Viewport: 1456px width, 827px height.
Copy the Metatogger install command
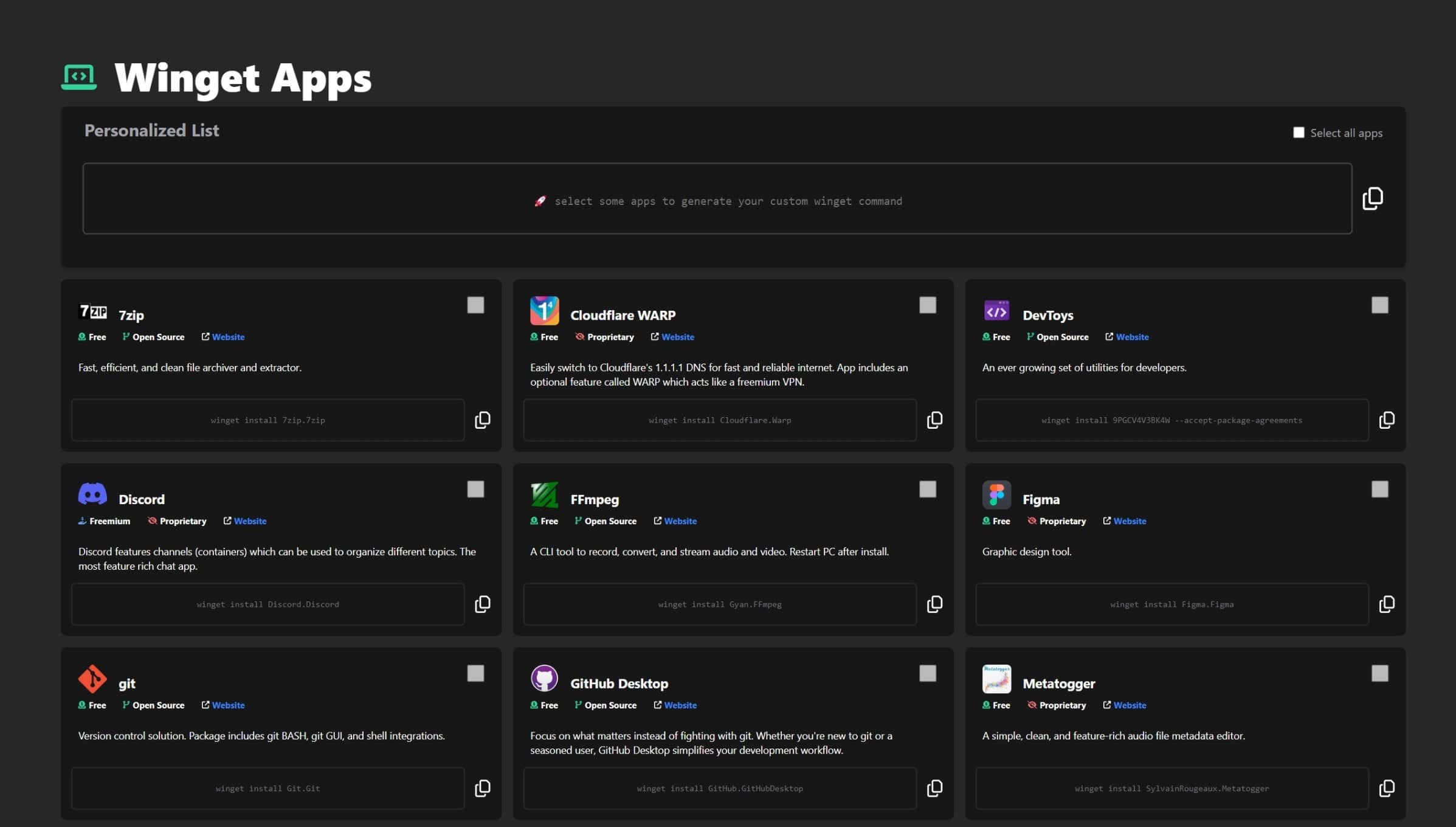tap(1387, 789)
